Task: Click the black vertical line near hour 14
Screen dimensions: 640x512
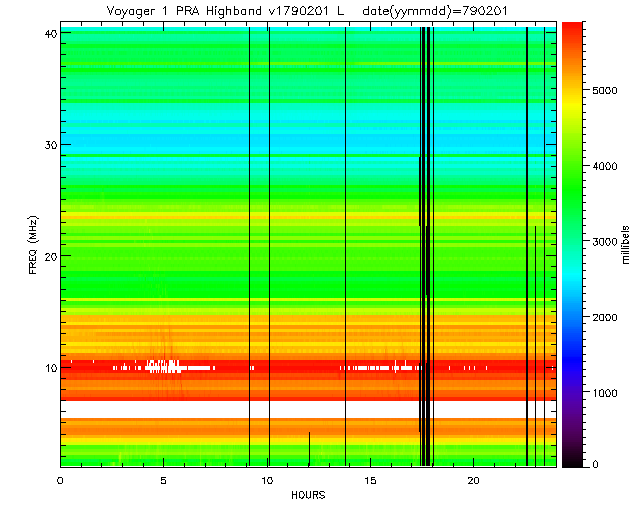Action: tap(345, 245)
